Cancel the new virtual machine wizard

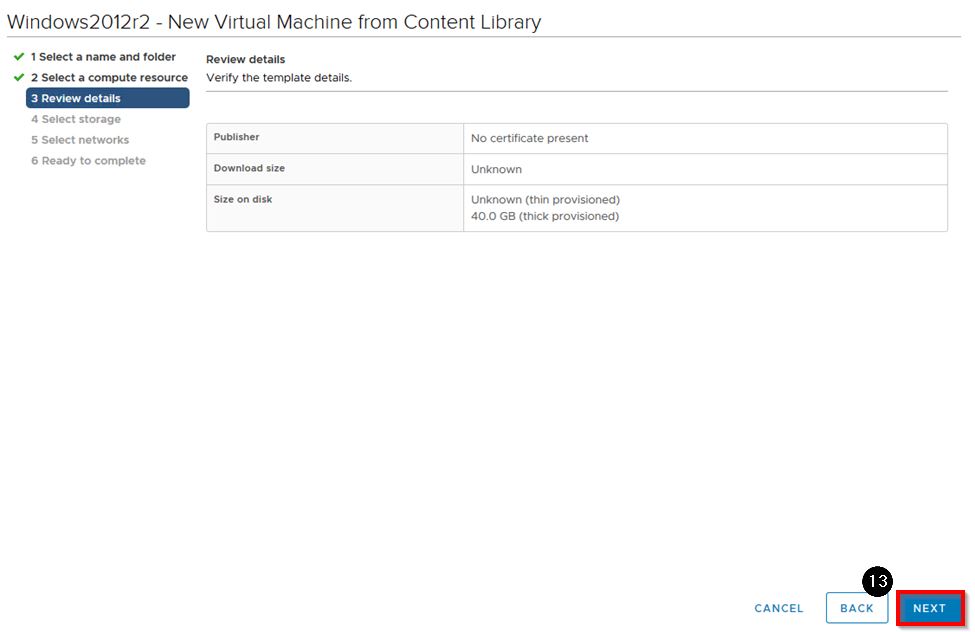tap(779, 608)
